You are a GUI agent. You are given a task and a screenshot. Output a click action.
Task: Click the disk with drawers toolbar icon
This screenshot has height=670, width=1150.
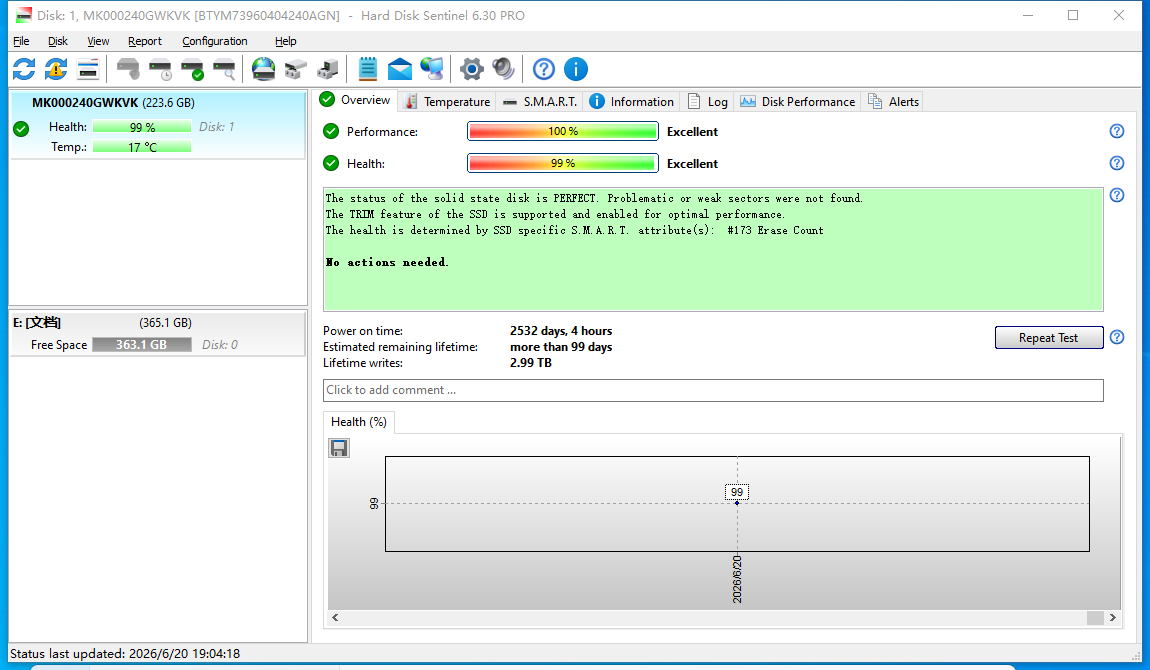tap(296, 70)
